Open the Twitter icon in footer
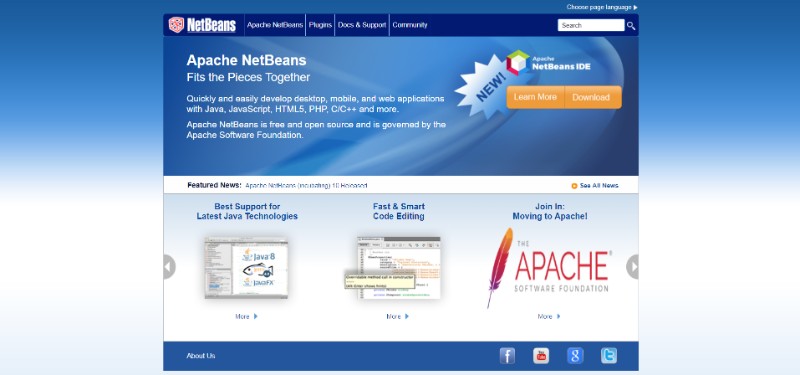 coord(609,356)
